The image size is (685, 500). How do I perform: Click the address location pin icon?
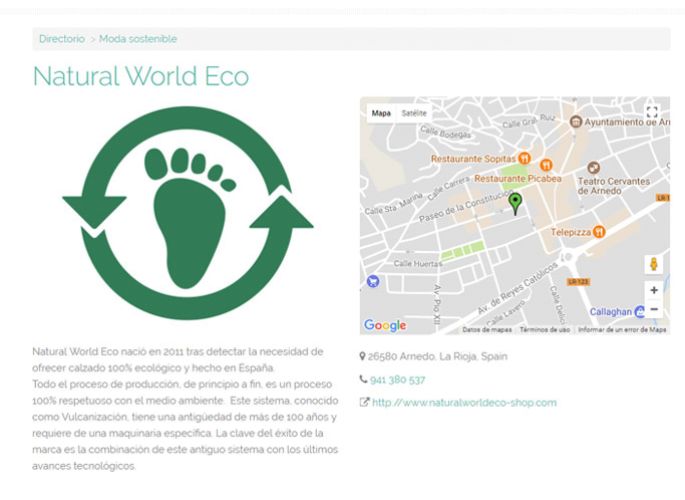[x=362, y=356]
